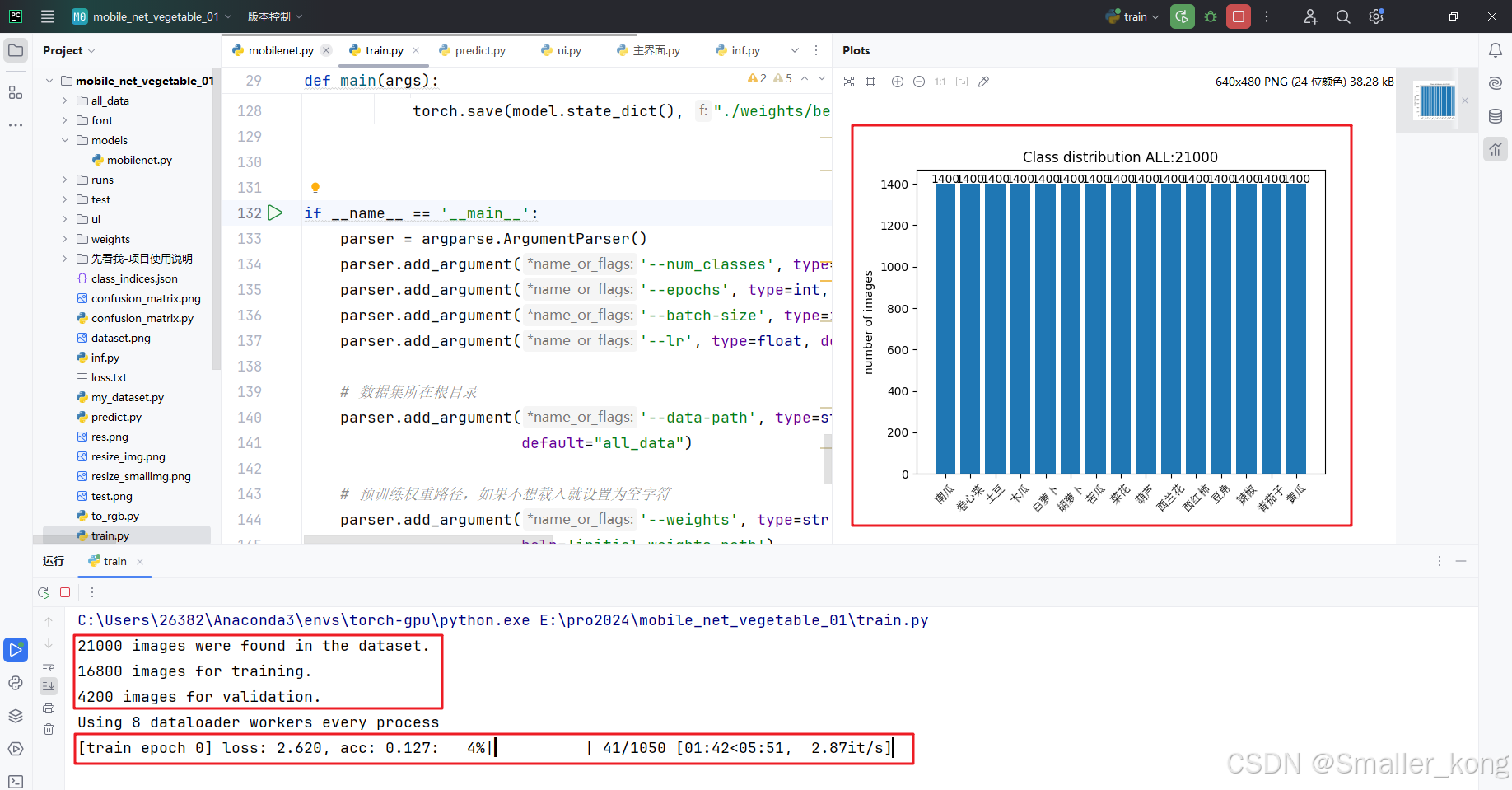Click the train.py path link in console
This screenshot has height=790, width=1512.
tap(734, 620)
